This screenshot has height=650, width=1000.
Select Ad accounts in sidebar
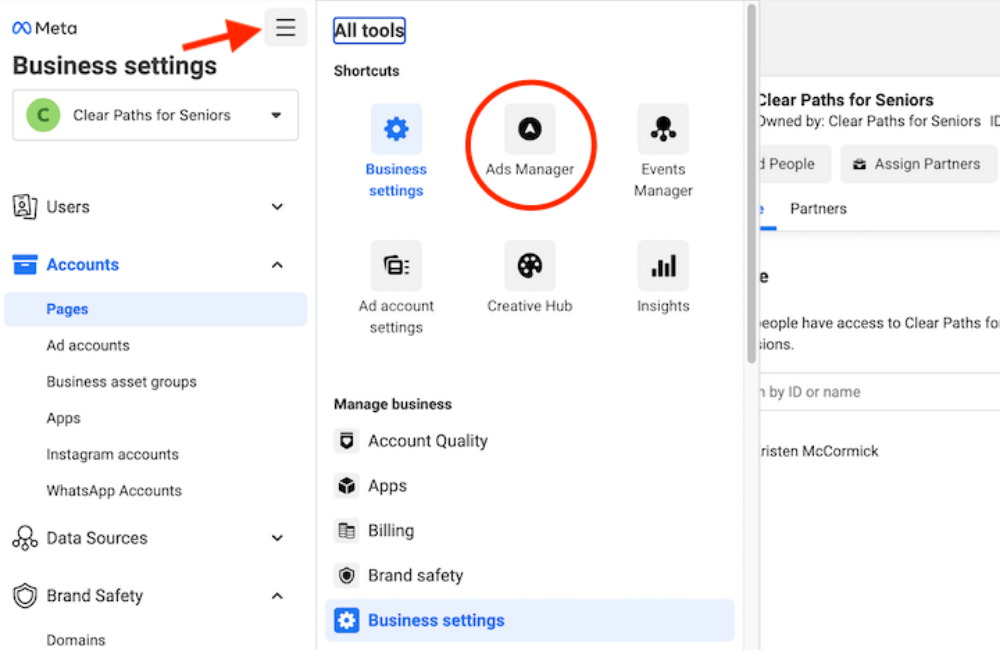pos(88,346)
